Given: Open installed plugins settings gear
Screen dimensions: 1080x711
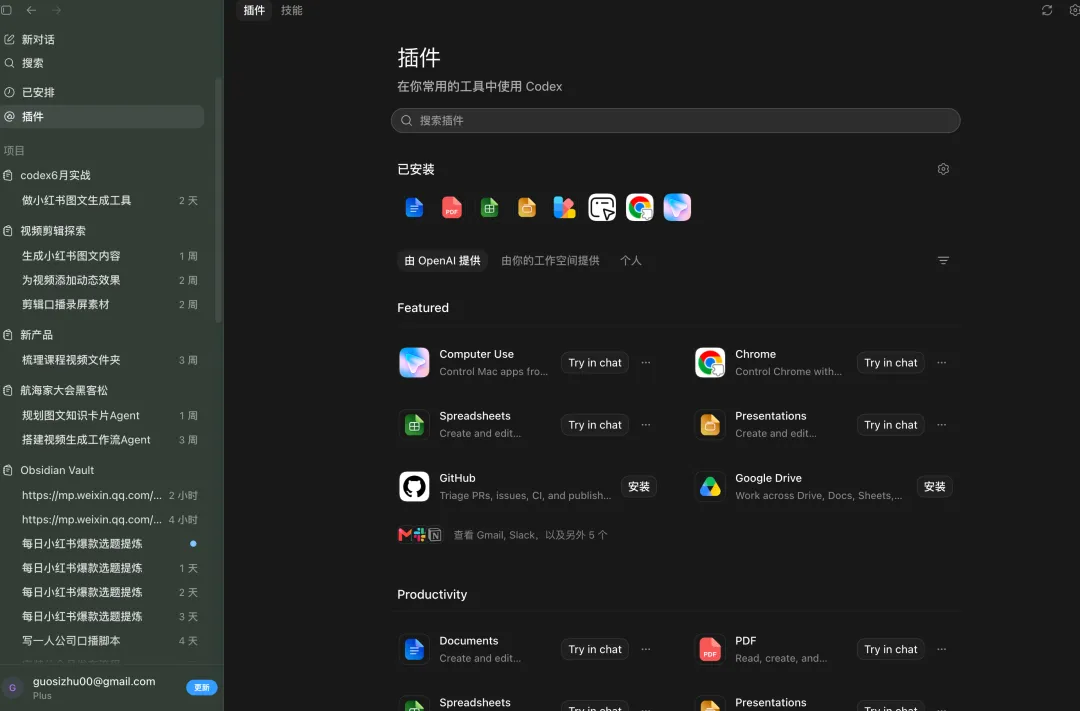Looking at the screenshot, I should [x=944, y=169].
